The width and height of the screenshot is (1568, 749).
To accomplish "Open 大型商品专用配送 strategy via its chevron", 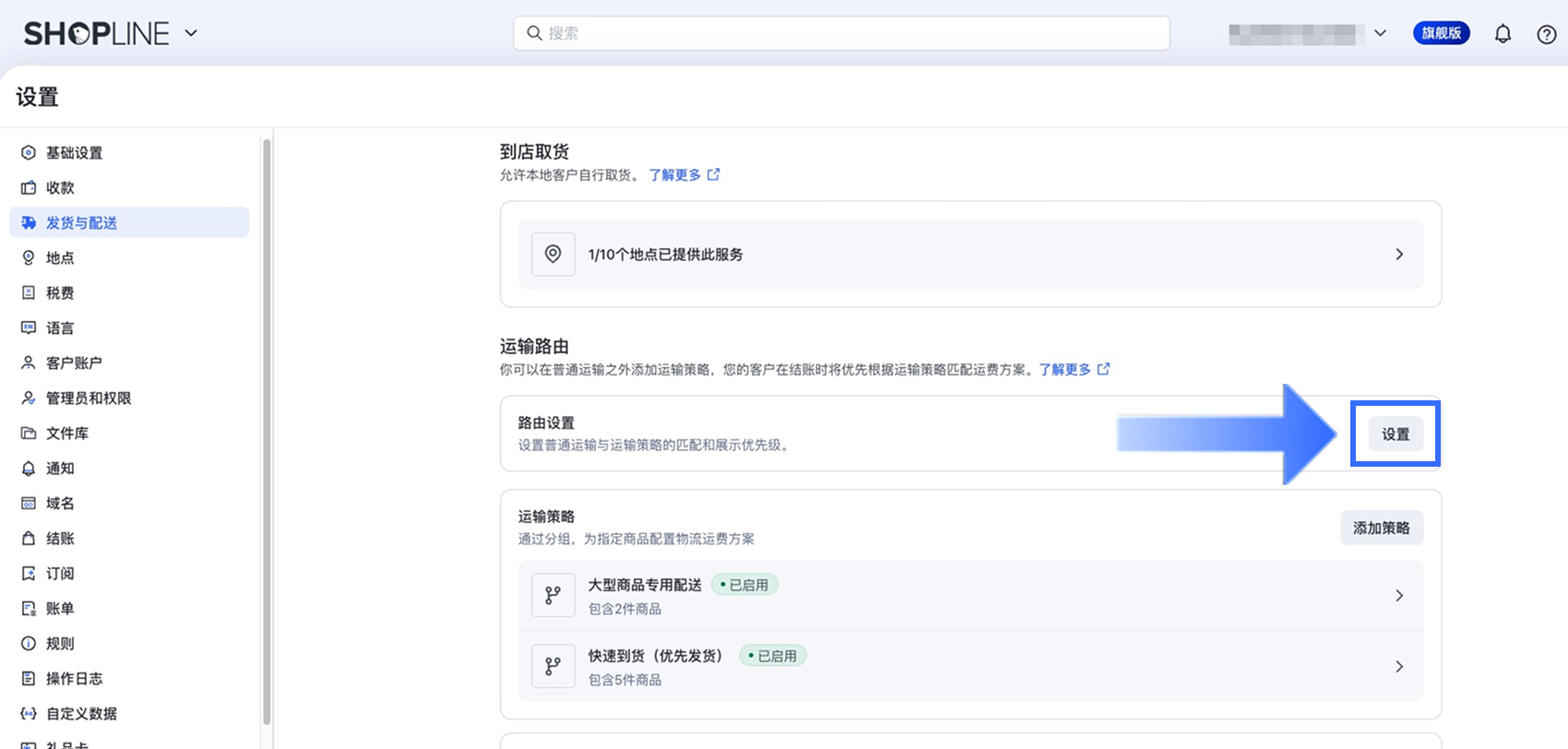I will pos(1398,596).
